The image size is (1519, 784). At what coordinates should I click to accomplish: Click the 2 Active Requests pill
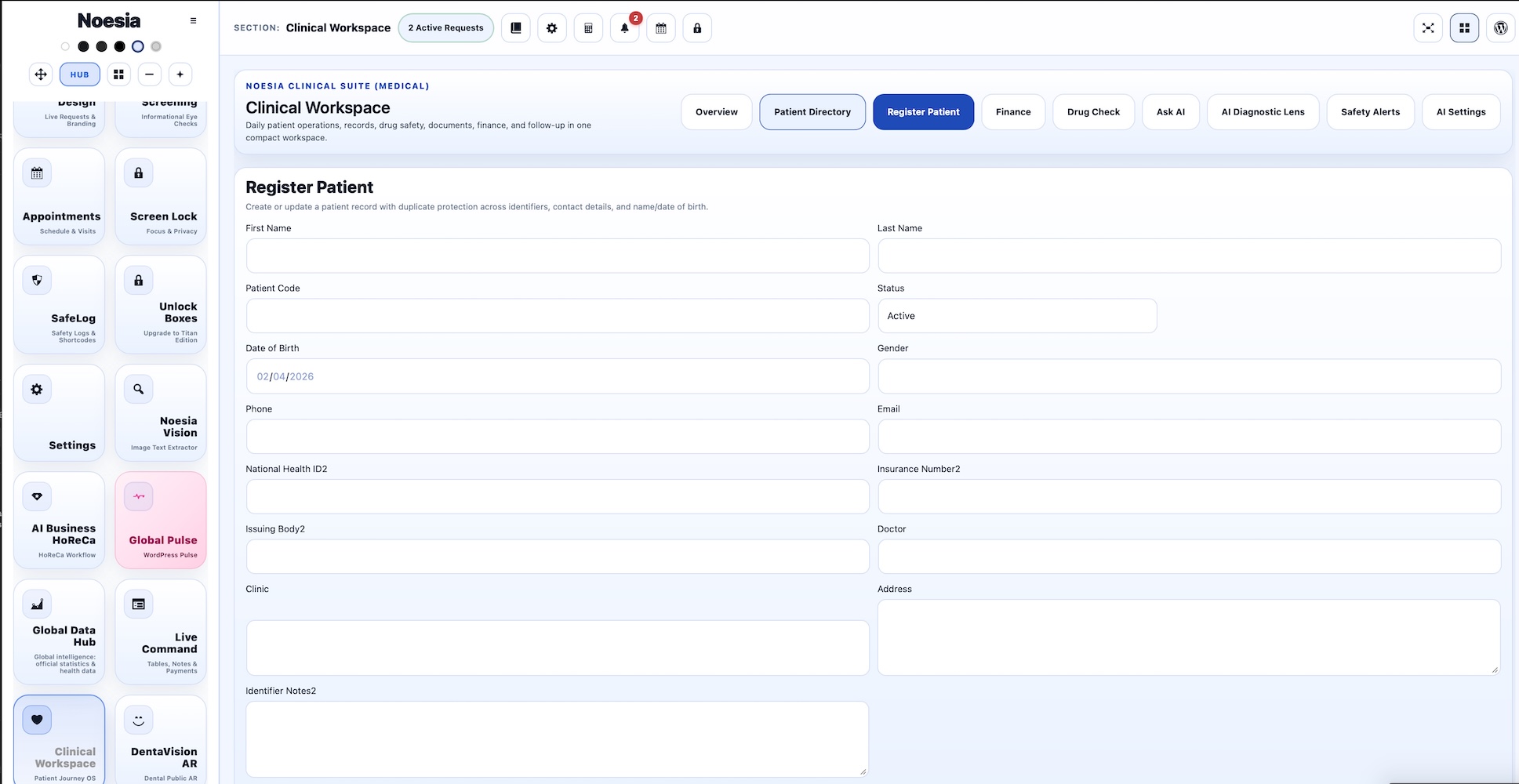tap(445, 28)
